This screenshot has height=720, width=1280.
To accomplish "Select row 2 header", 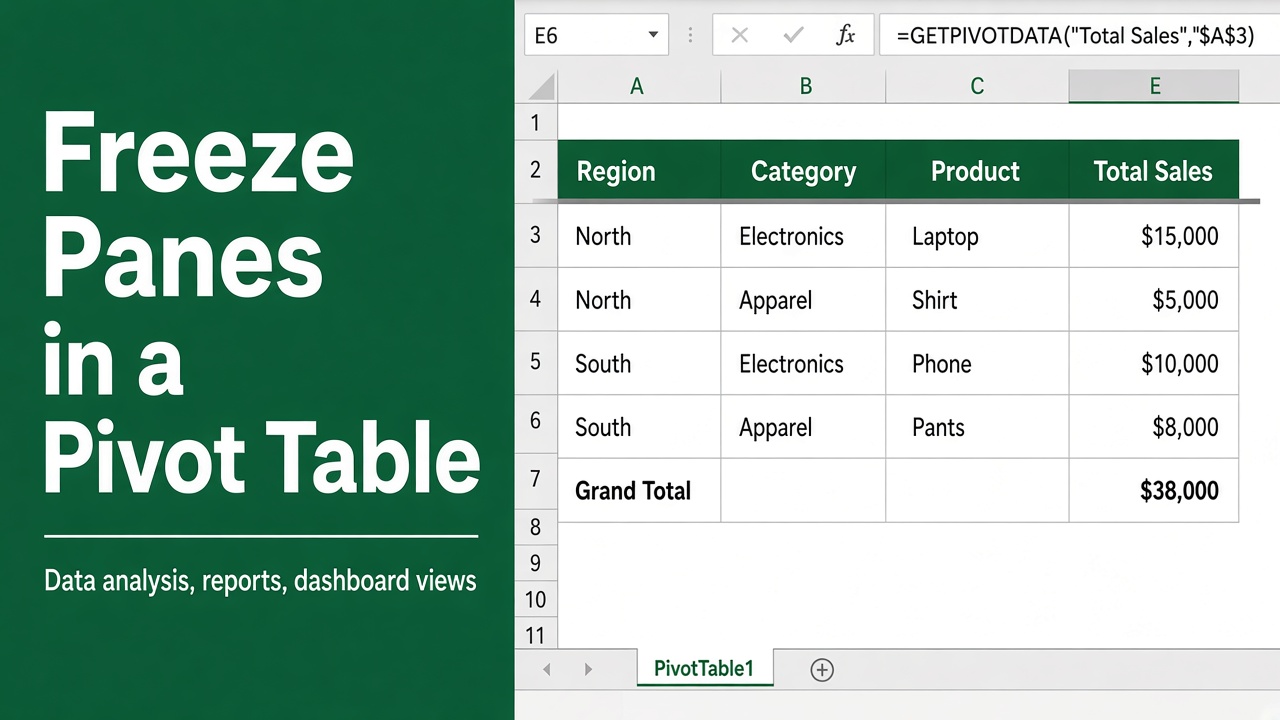I will pos(536,170).
